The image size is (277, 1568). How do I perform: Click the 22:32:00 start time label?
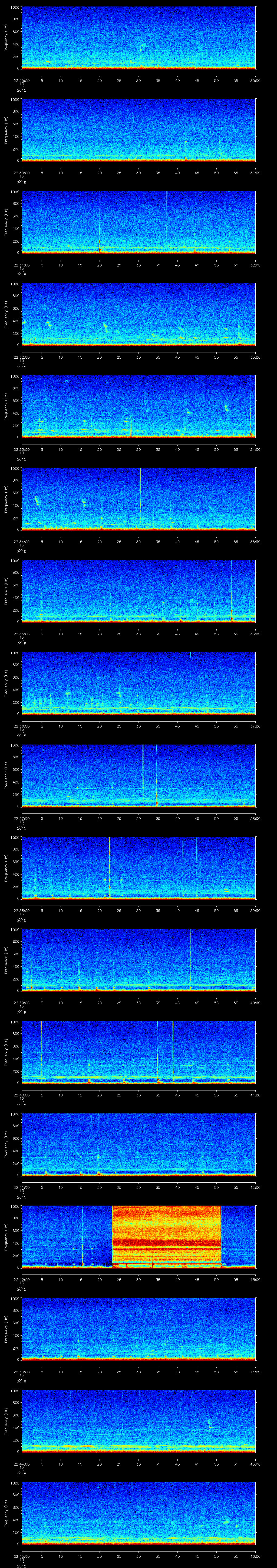click(21, 357)
